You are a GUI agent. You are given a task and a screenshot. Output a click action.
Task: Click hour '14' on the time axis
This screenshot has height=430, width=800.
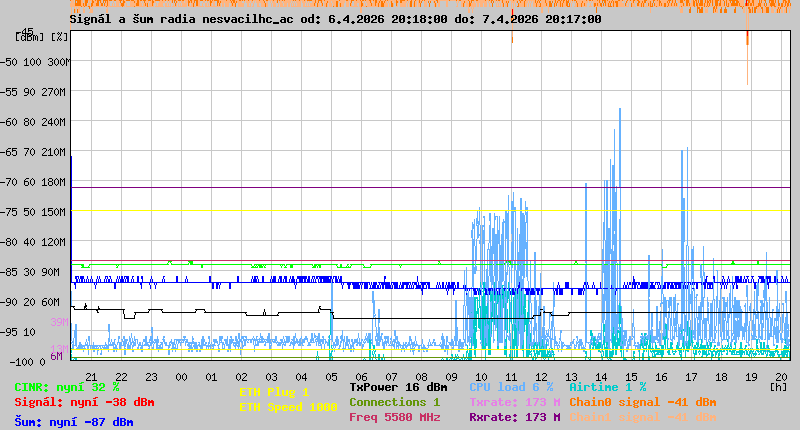tap(602, 377)
